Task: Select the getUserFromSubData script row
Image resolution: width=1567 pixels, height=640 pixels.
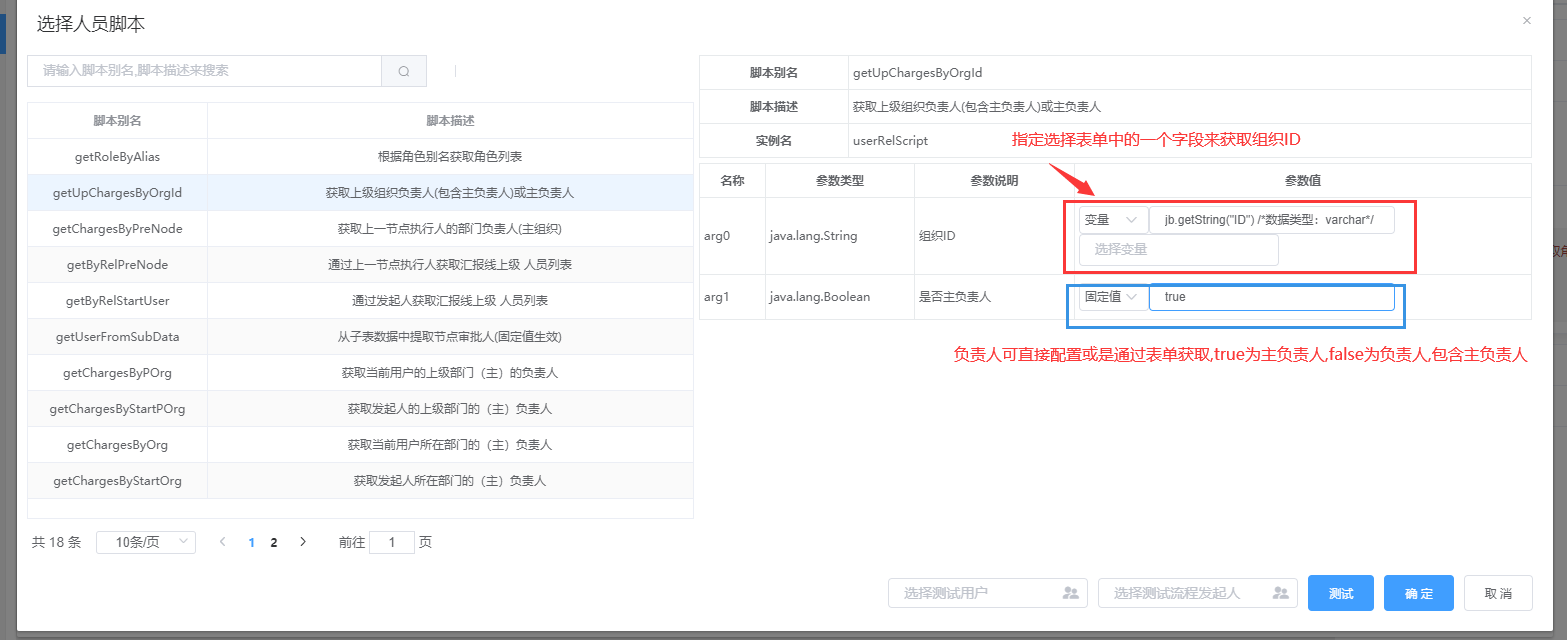Action: click(360, 337)
